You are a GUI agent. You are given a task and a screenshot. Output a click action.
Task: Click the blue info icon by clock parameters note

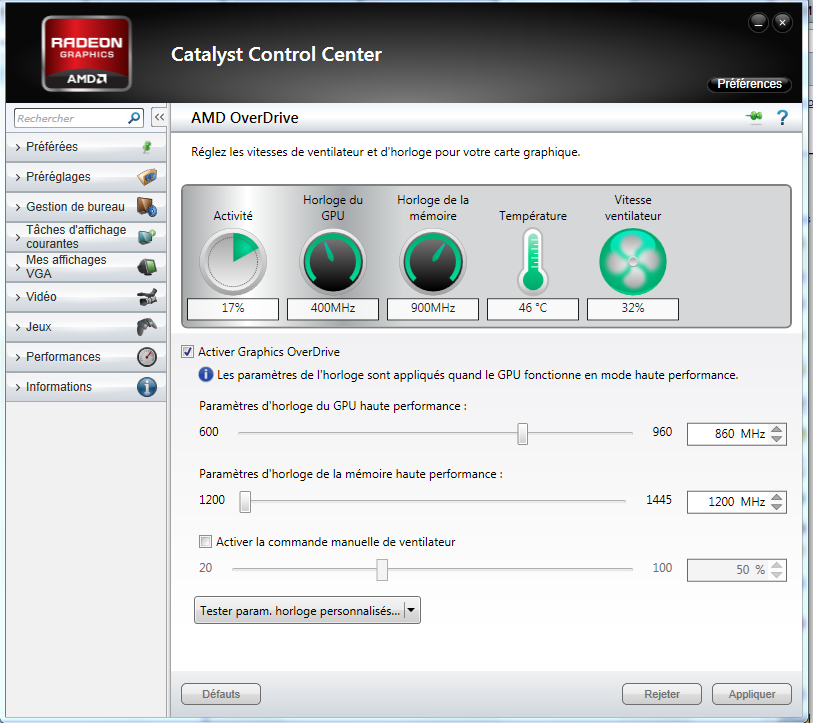pyautogui.click(x=206, y=374)
